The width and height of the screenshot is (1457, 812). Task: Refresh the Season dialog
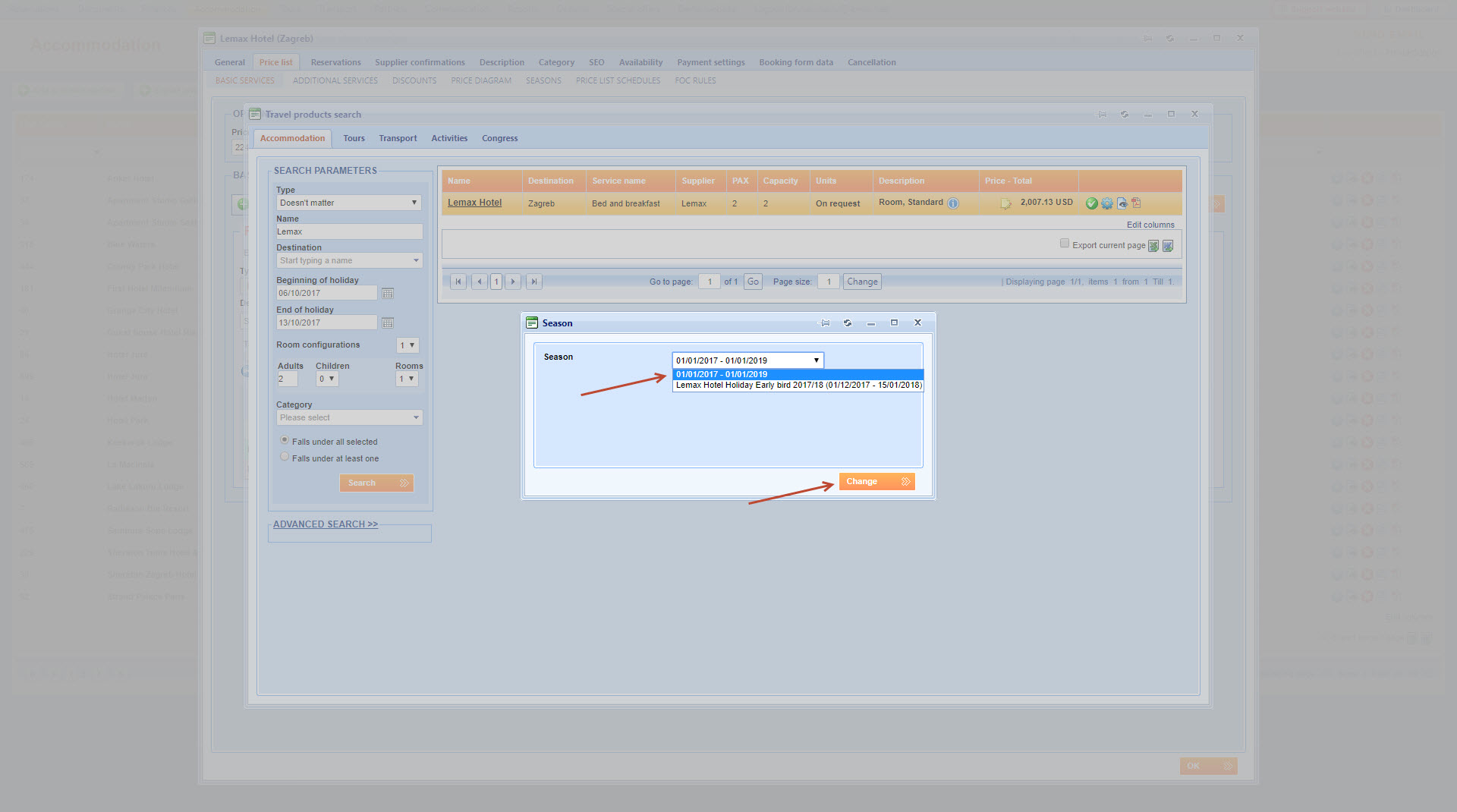click(x=848, y=323)
